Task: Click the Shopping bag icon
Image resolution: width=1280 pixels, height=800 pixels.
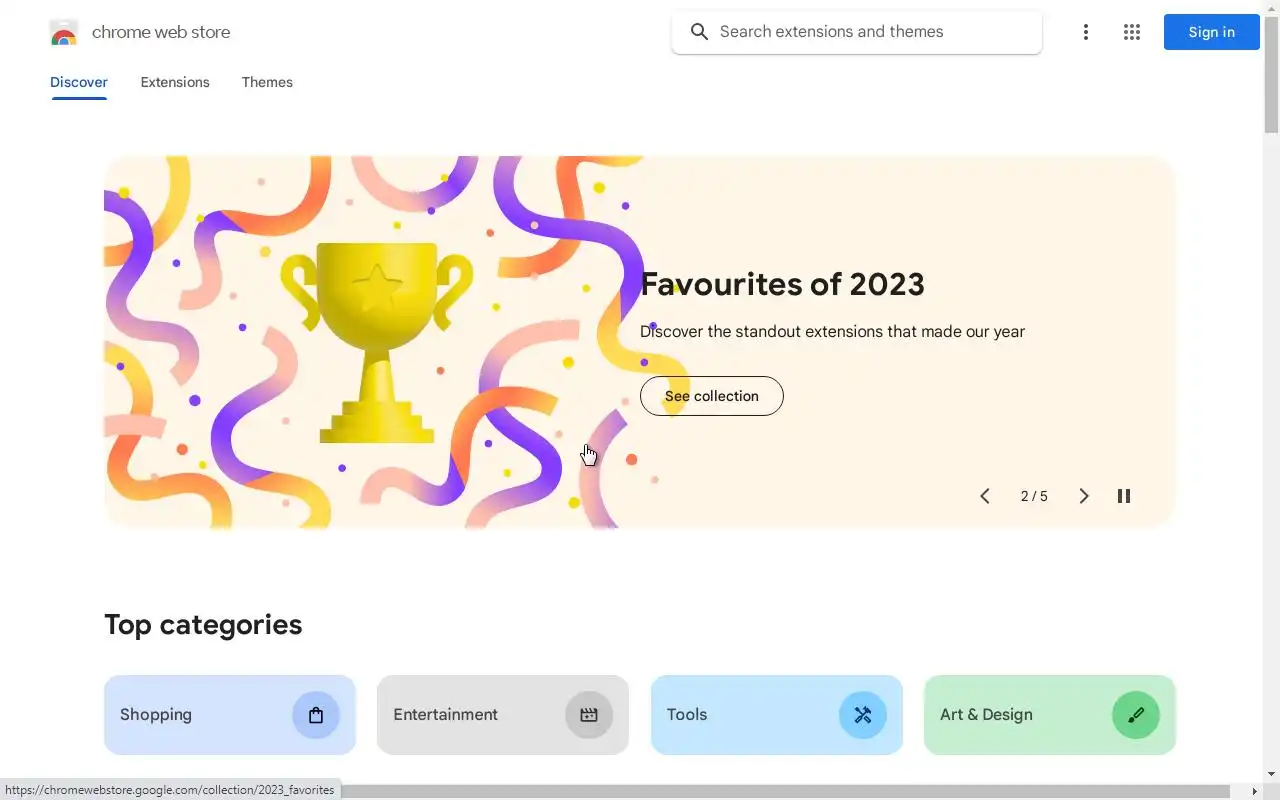Action: pos(316,715)
